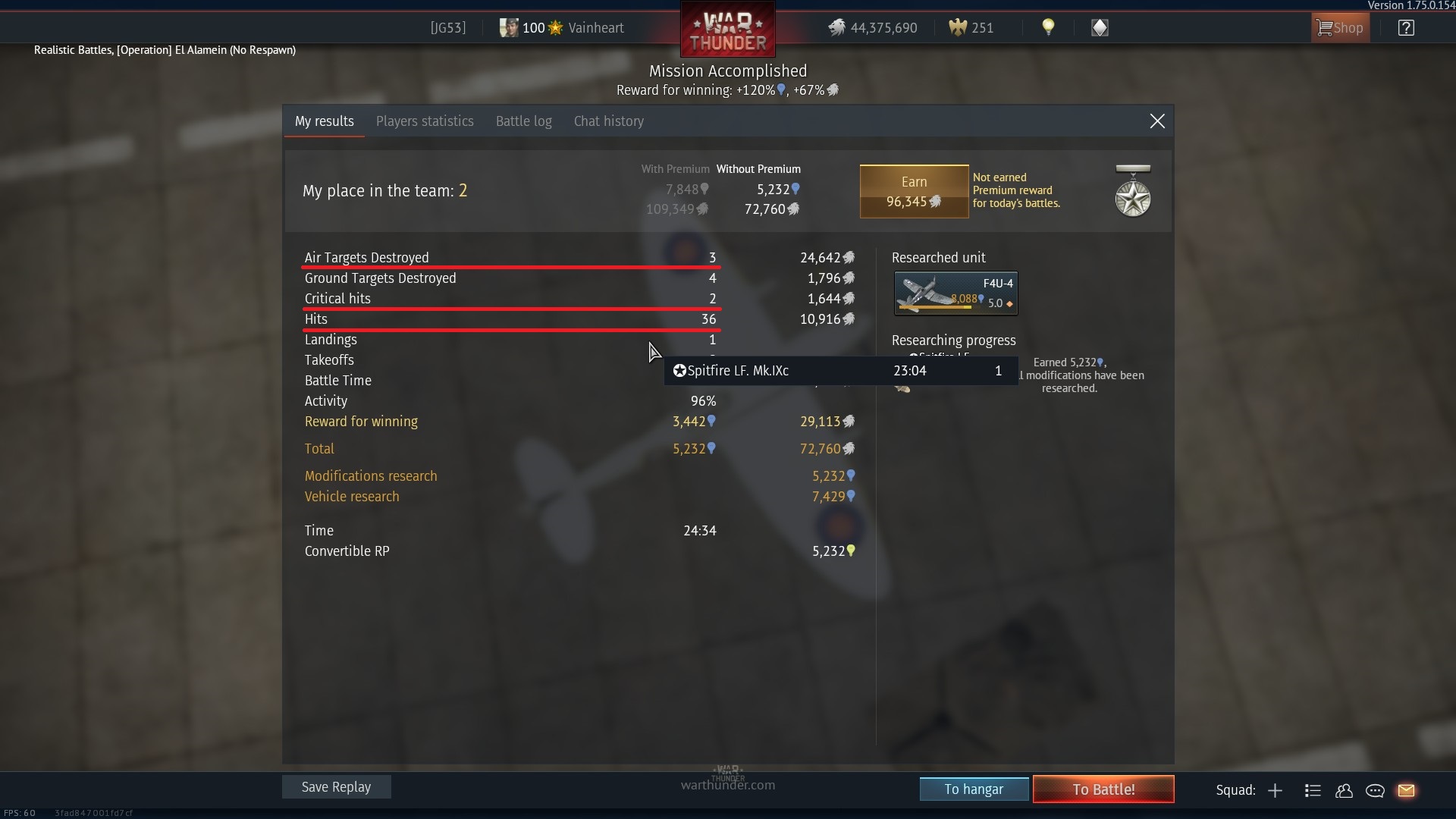Click Earn 96,345 premium reward button
Screen dimensions: 1456x819
914,191
